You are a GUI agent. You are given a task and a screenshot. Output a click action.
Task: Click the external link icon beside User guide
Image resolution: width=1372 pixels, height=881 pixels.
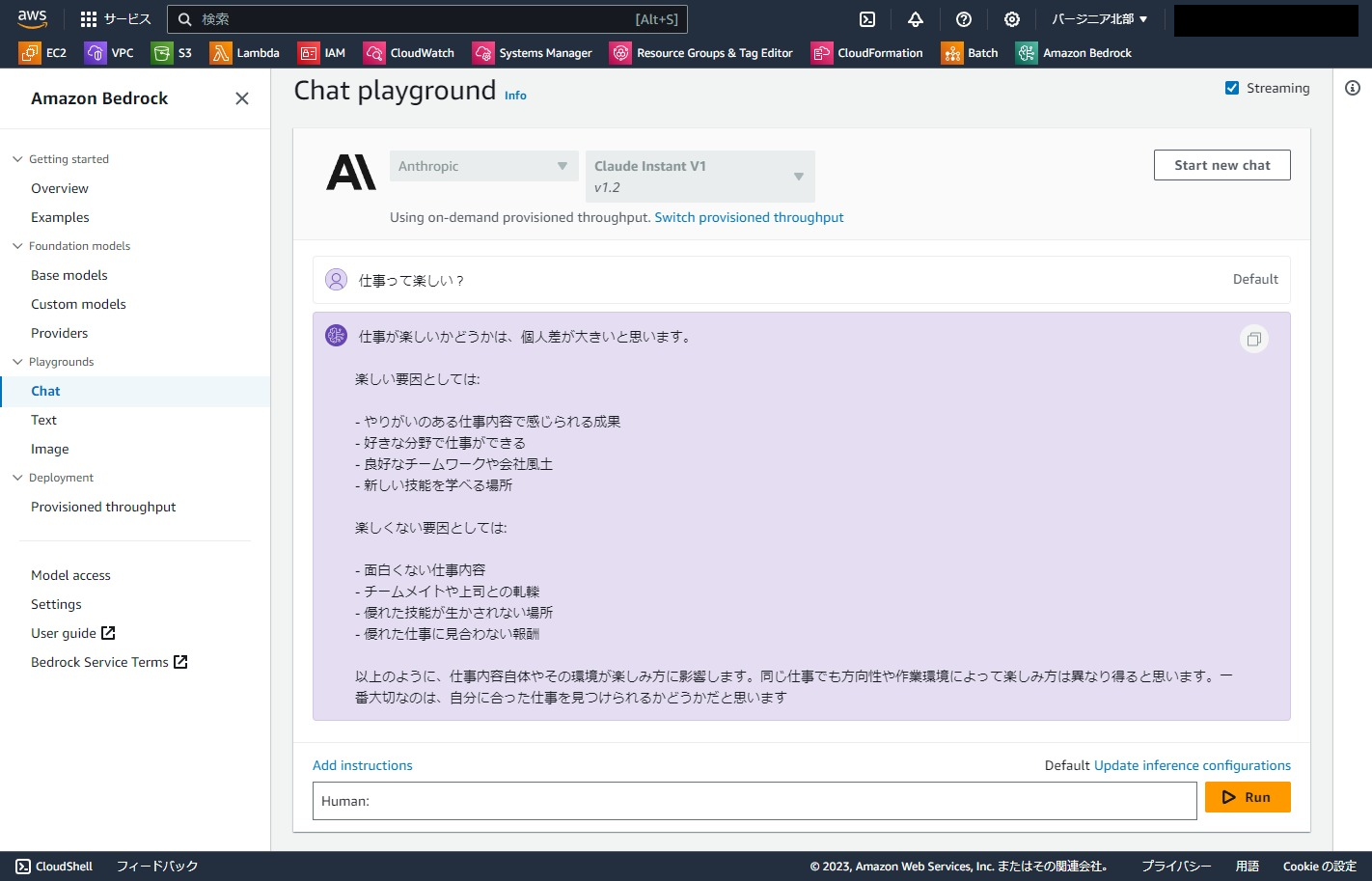click(108, 633)
